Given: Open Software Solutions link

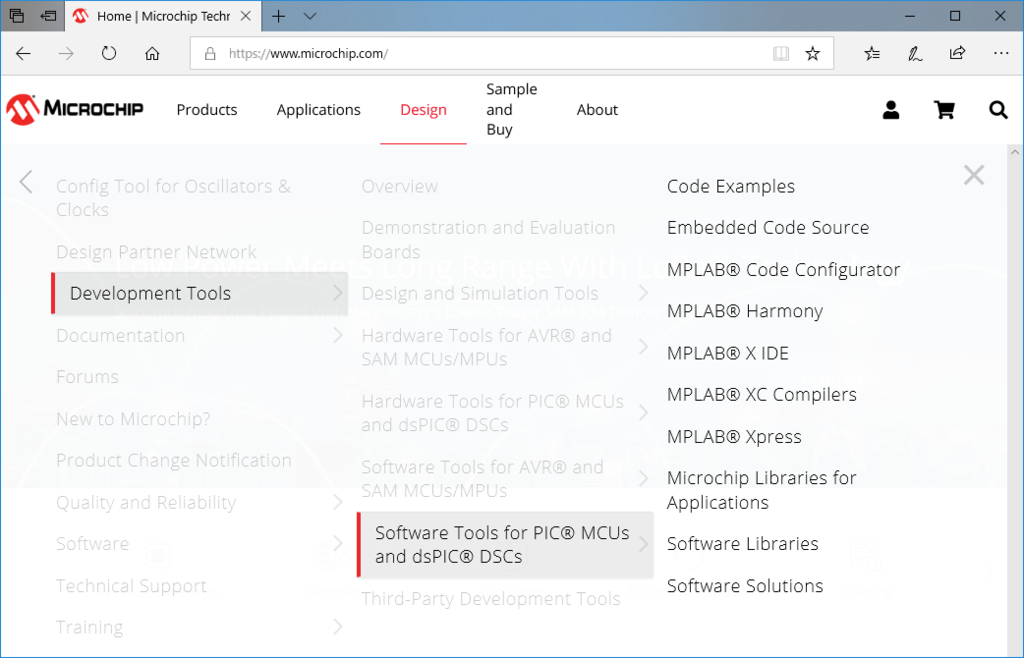Looking at the screenshot, I should tap(745, 586).
